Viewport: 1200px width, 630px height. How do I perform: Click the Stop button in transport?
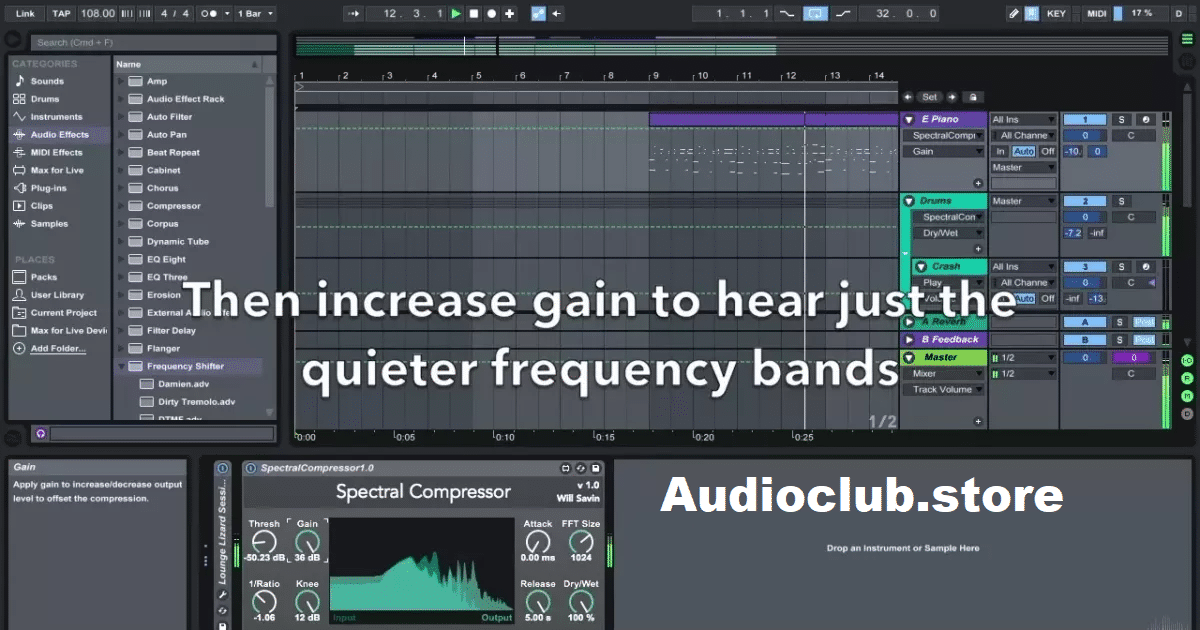tap(474, 13)
